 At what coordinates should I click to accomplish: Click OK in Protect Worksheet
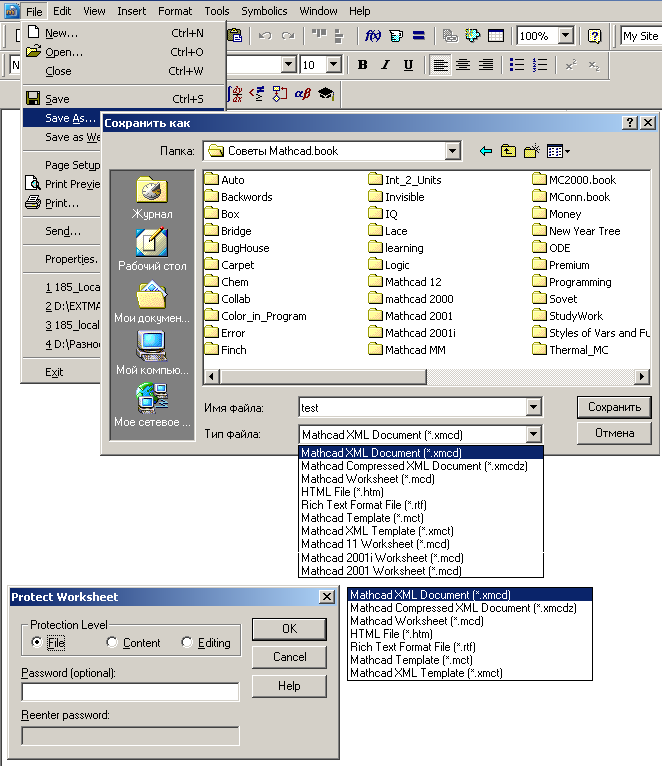tap(289, 629)
